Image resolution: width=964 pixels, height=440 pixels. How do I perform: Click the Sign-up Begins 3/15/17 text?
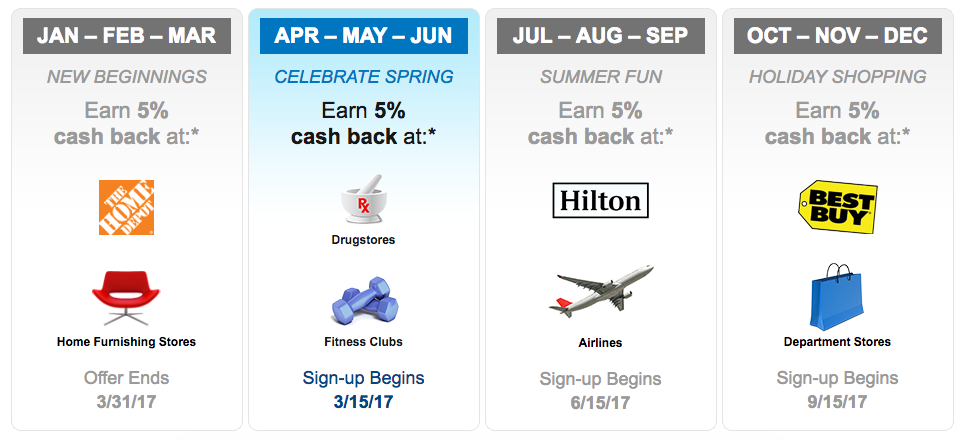(x=363, y=390)
